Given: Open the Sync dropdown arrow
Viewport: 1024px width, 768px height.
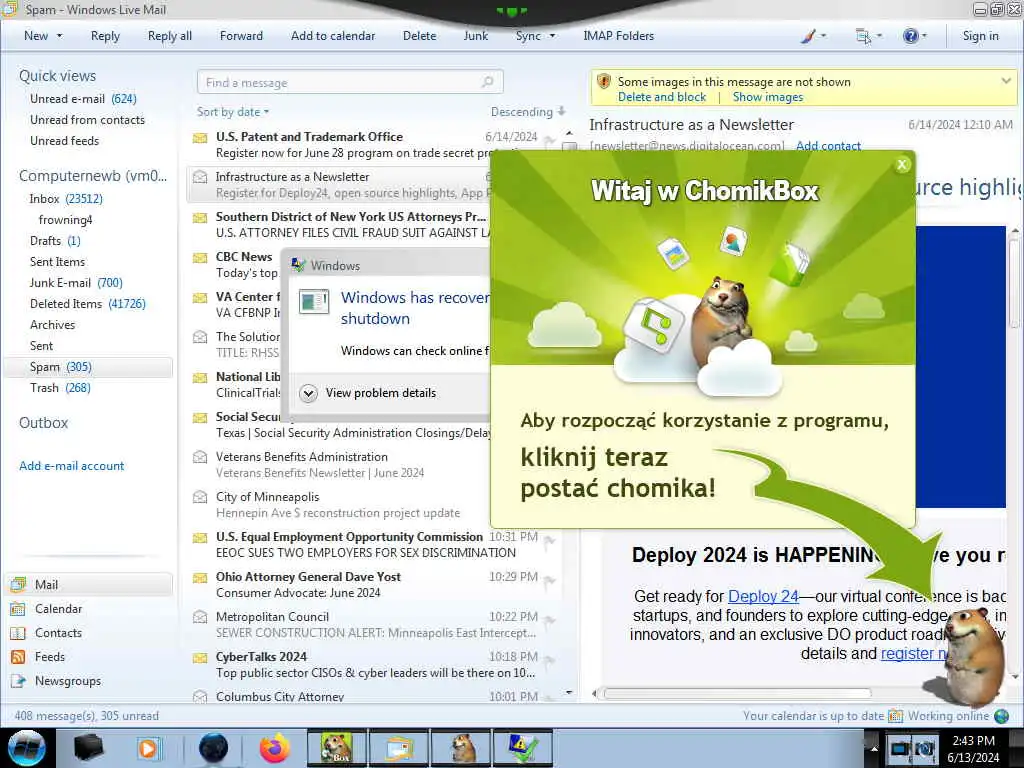Looking at the screenshot, I should click(x=552, y=36).
